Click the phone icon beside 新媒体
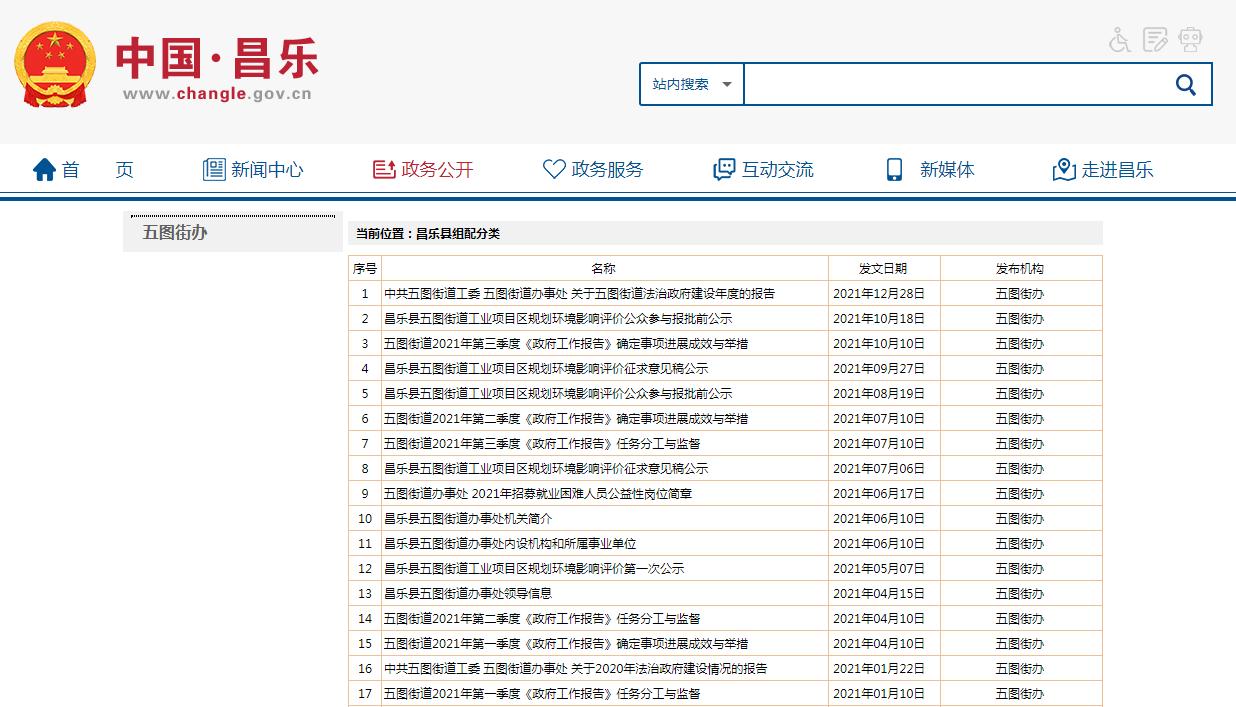This screenshot has width=1236, height=707. pos(894,170)
